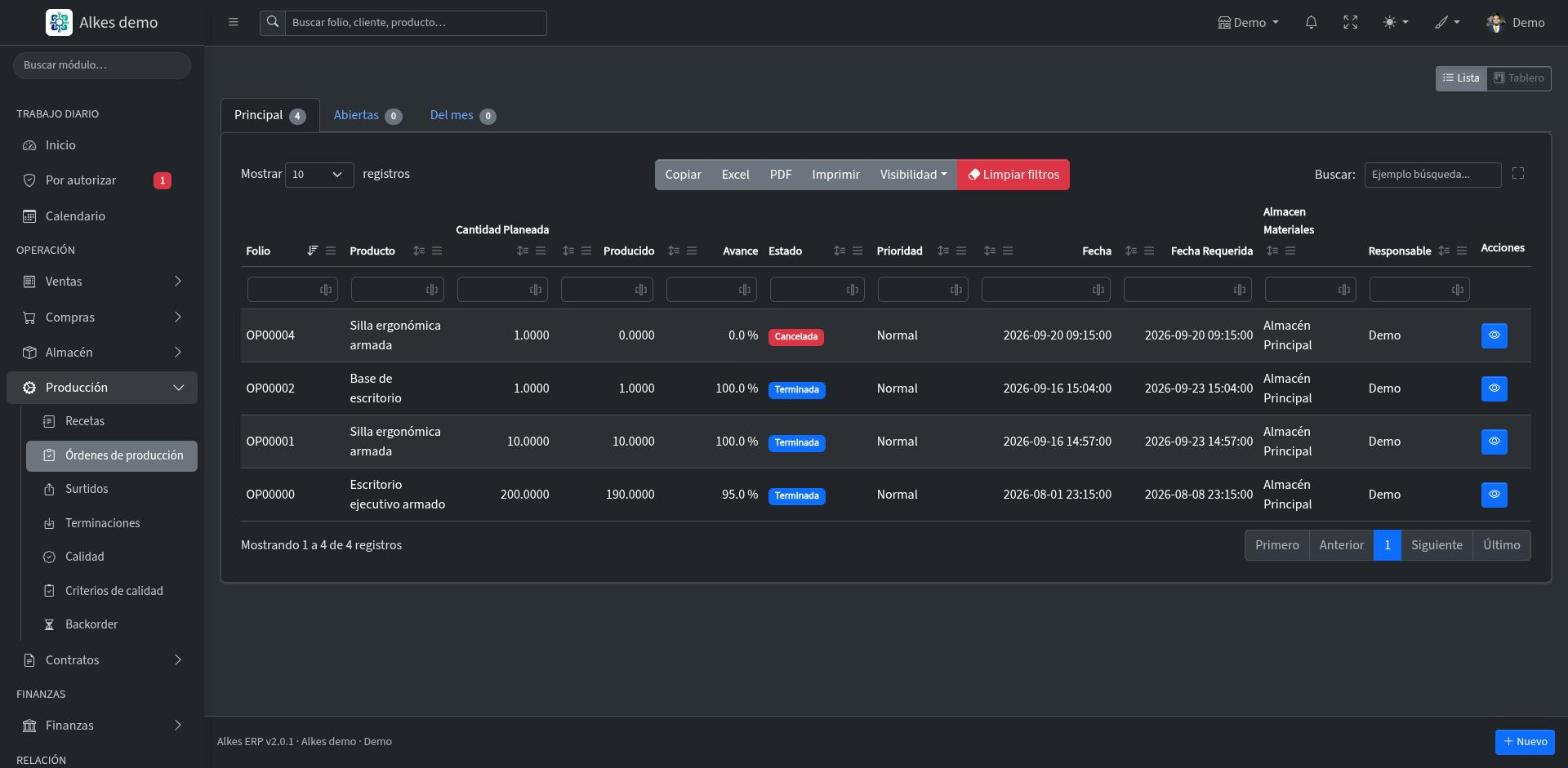
Task: Open the notifications bell
Action: point(1311,22)
